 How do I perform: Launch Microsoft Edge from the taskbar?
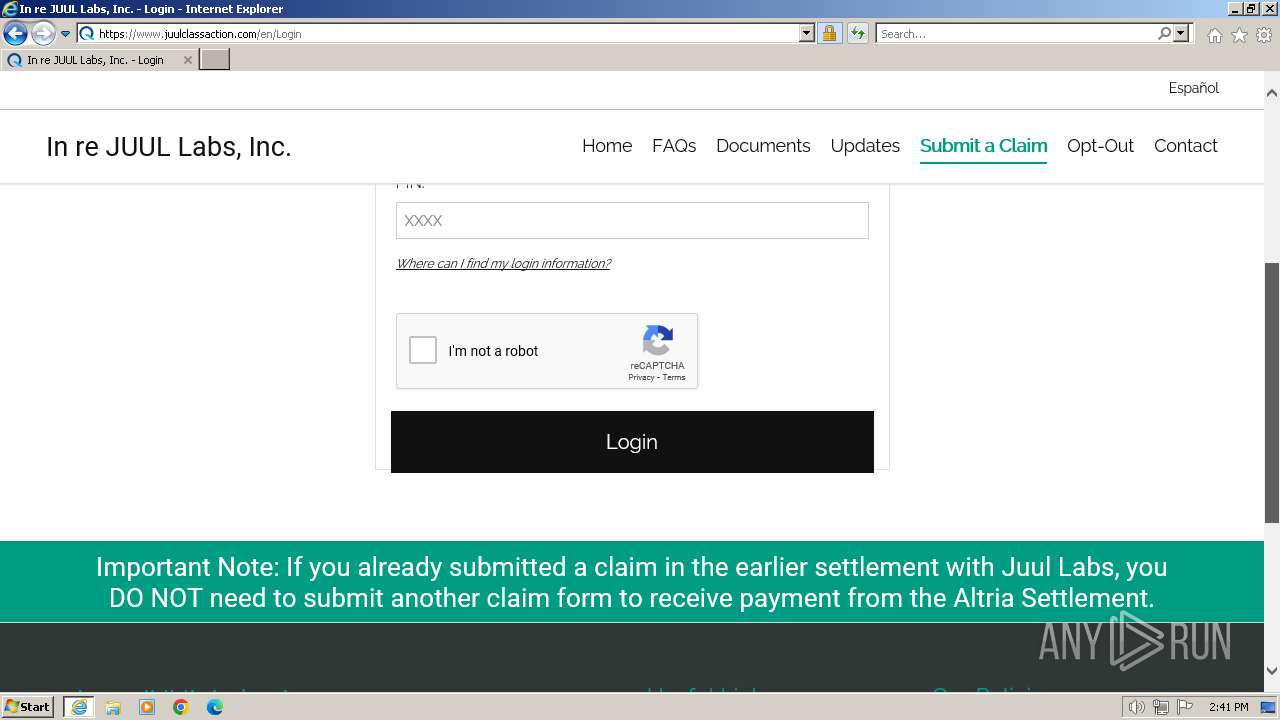[x=215, y=707]
